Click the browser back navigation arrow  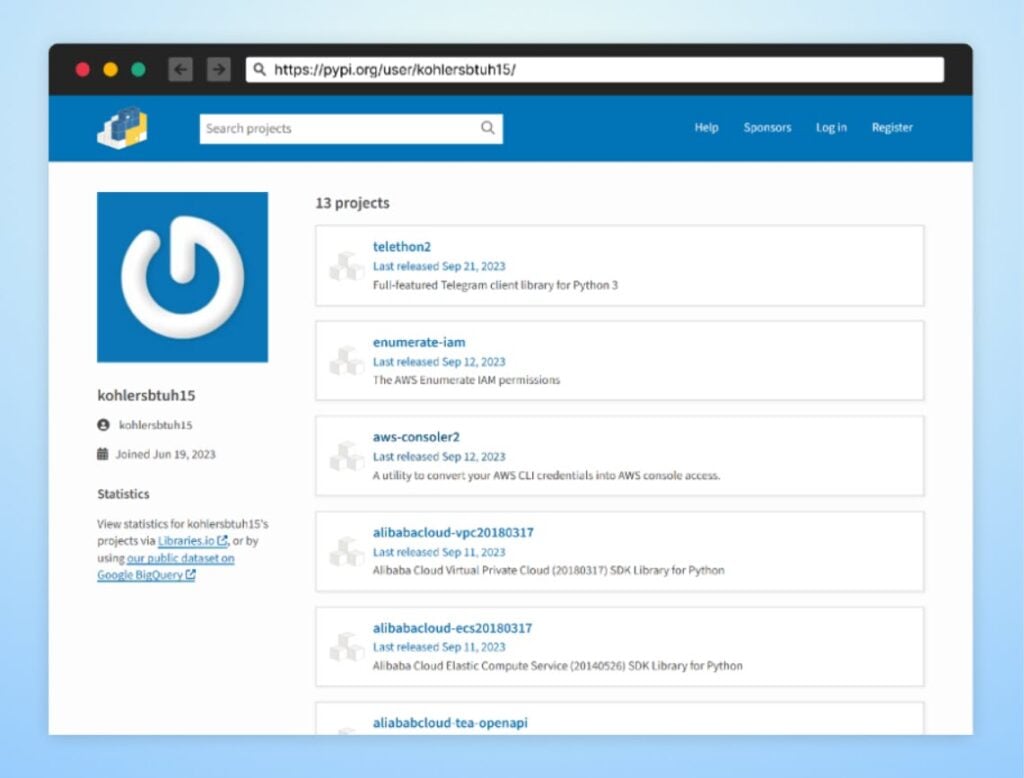[179, 69]
